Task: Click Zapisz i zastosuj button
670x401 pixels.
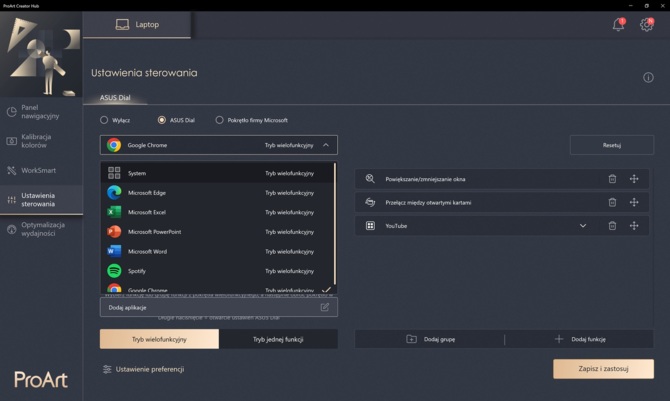Action: 603,369
